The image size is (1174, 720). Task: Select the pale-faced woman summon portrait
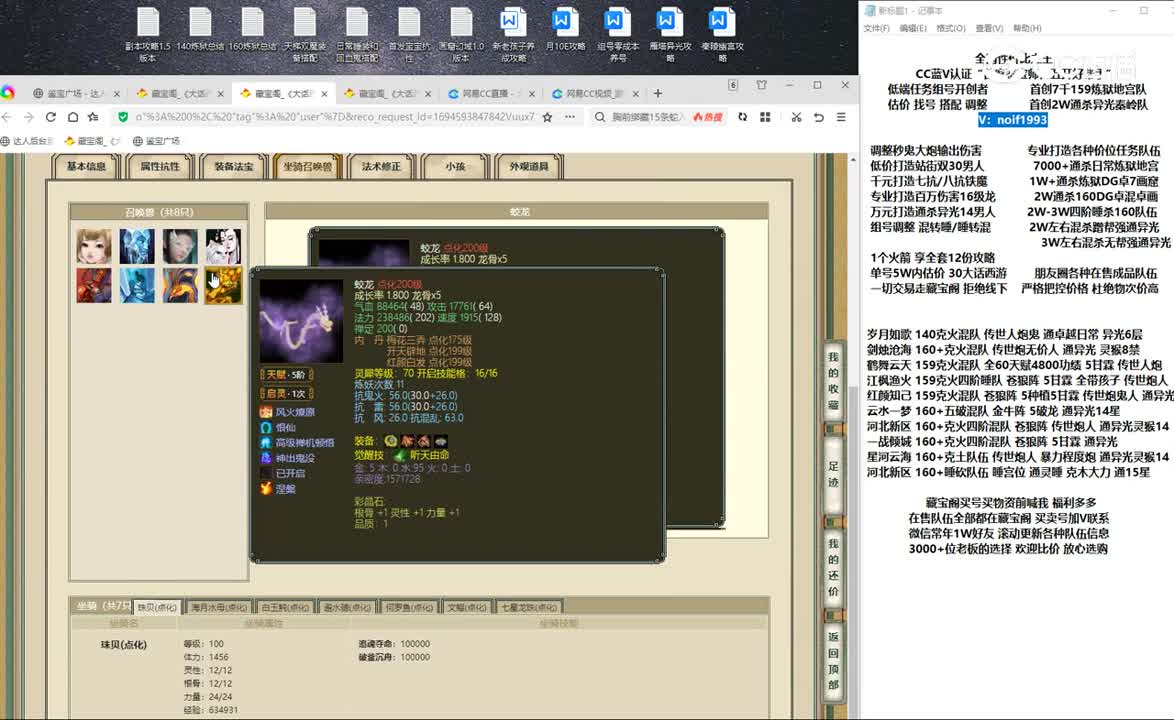click(x=180, y=246)
